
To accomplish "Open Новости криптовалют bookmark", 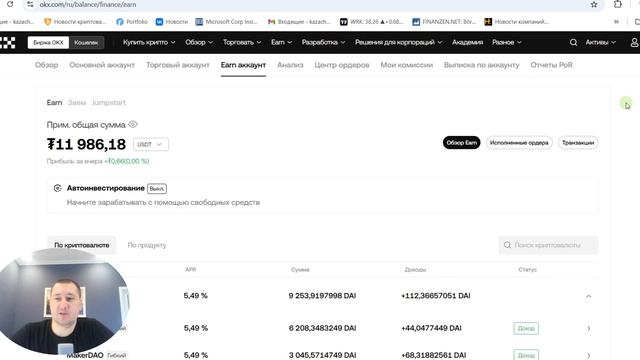I will point(75,22).
